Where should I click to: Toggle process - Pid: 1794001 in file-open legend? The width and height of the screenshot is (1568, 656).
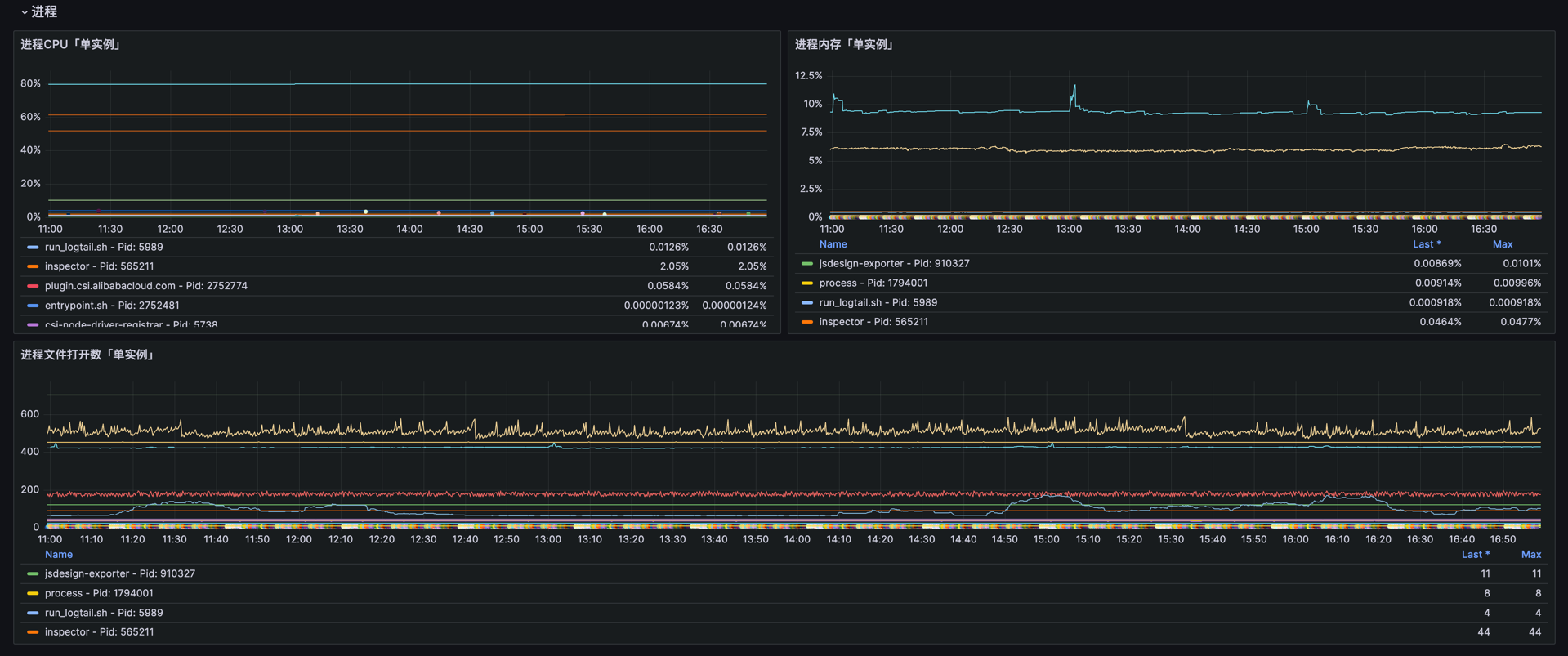pyautogui.click(x=99, y=593)
